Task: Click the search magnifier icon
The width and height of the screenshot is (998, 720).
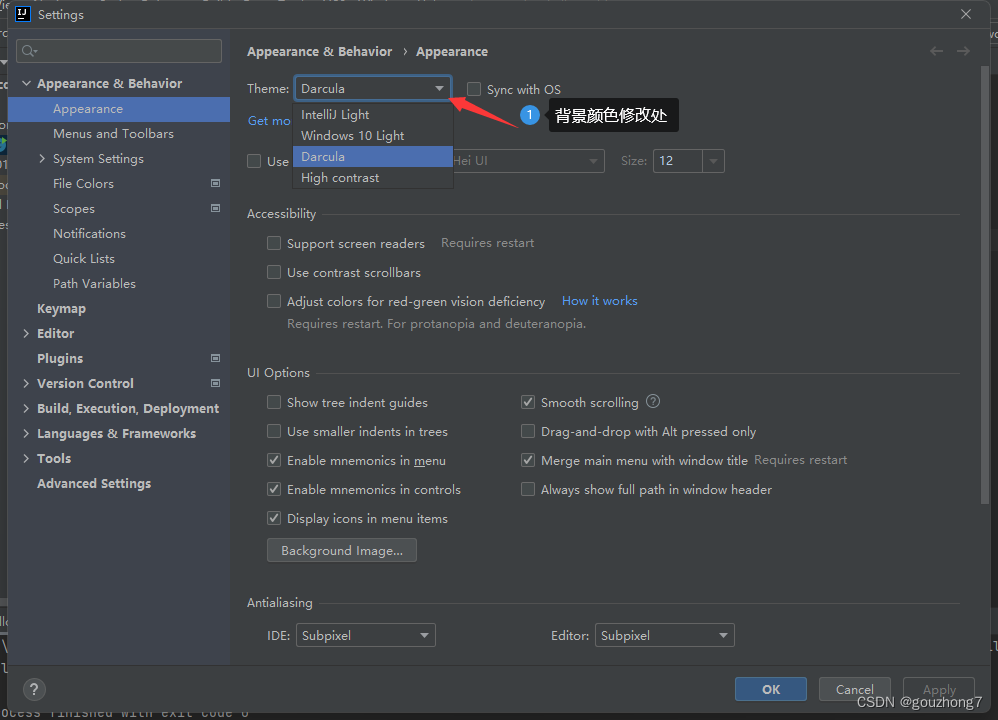Action: coord(29,51)
